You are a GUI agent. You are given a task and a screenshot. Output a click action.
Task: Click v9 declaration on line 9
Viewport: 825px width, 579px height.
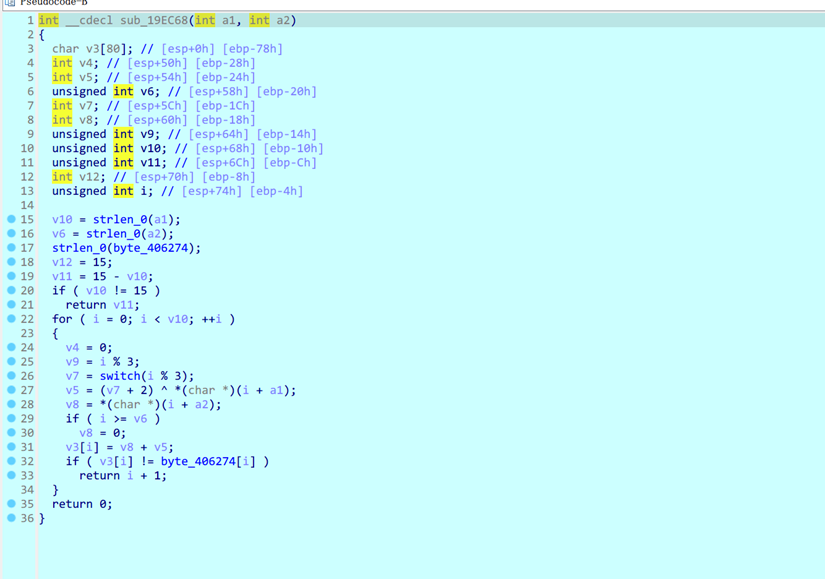coord(147,134)
